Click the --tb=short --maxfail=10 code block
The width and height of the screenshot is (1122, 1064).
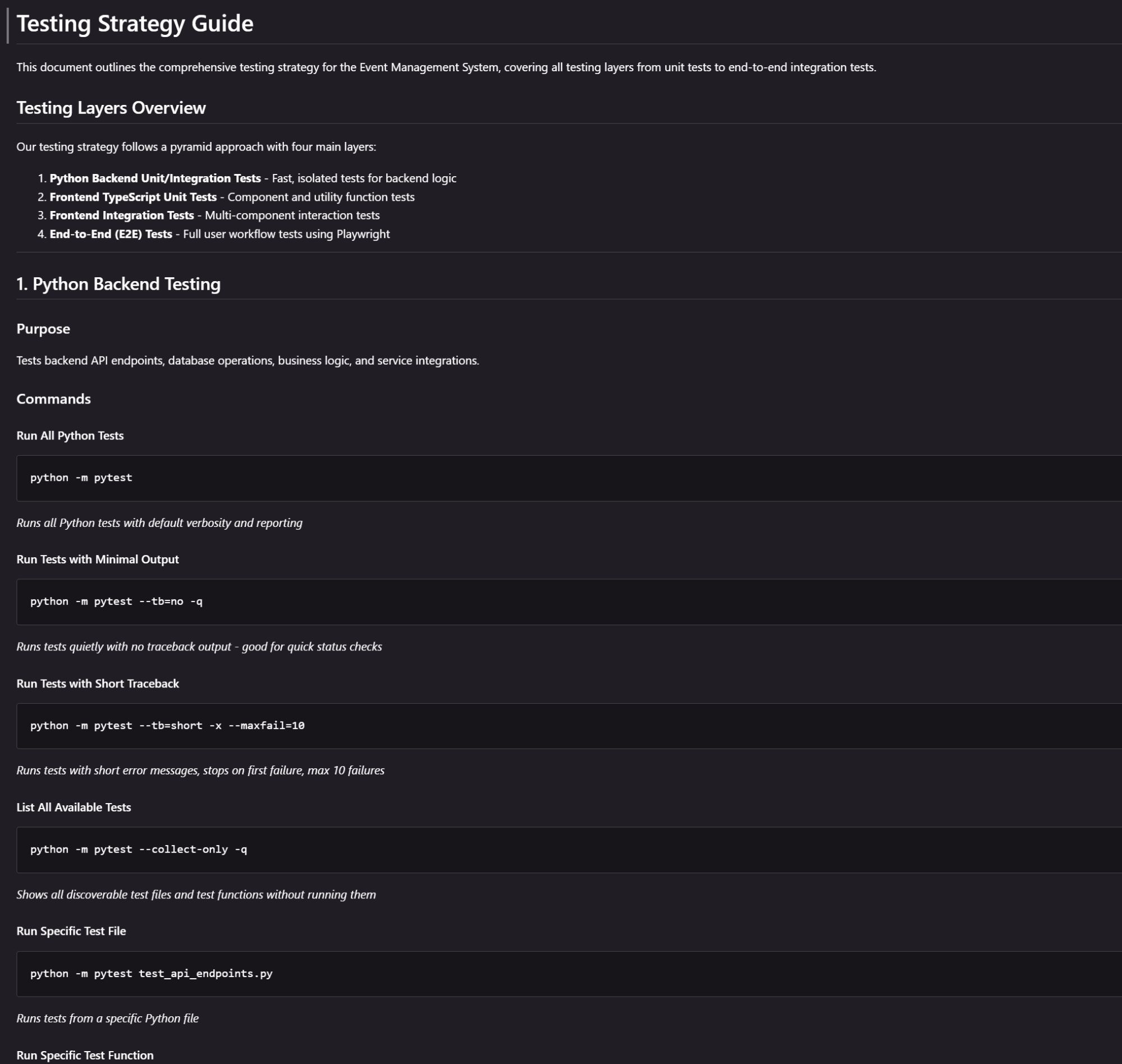[569, 726]
